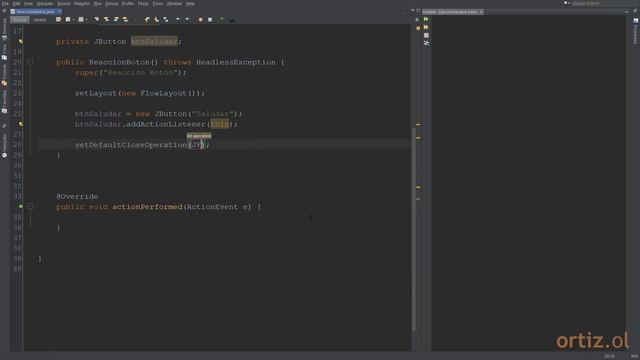
Task: Minimize the Output window group
Action: click(627, 12)
